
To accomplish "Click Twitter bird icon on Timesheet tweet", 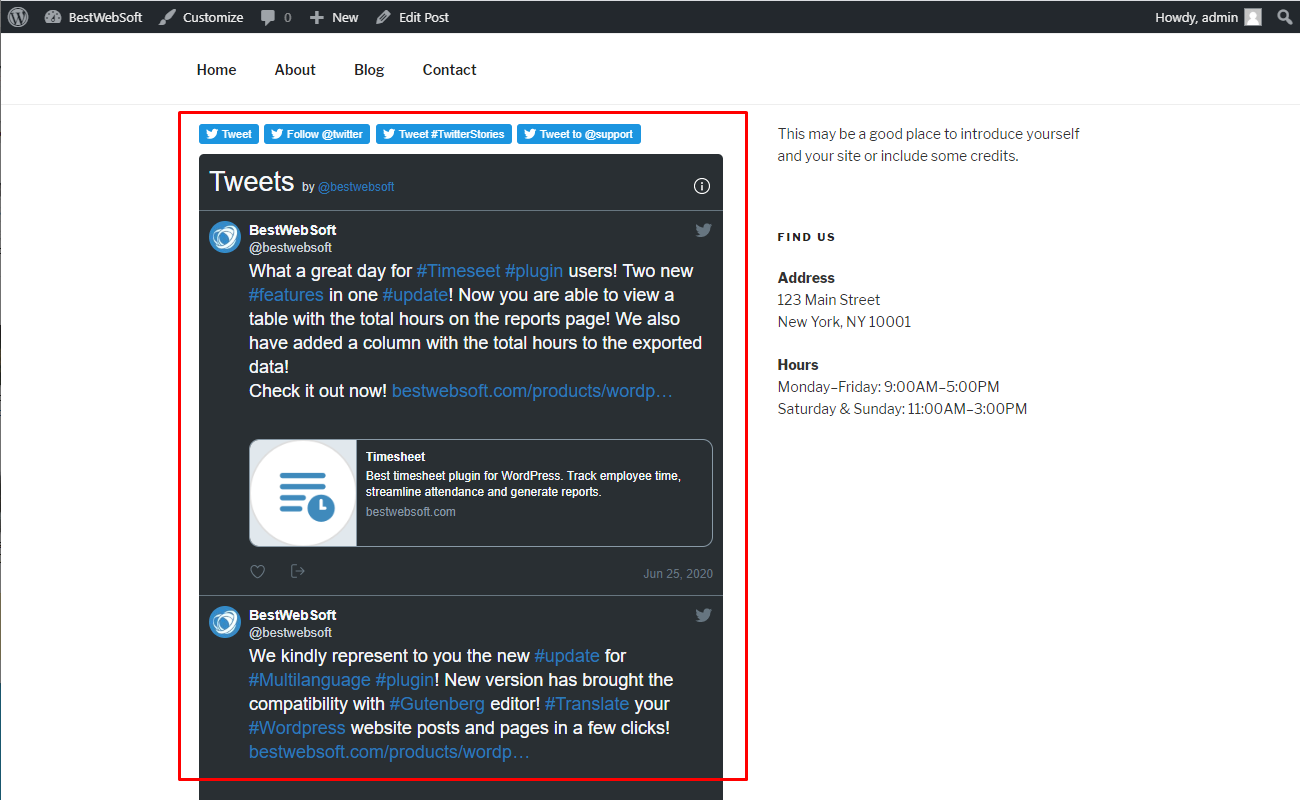I will click(x=704, y=230).
